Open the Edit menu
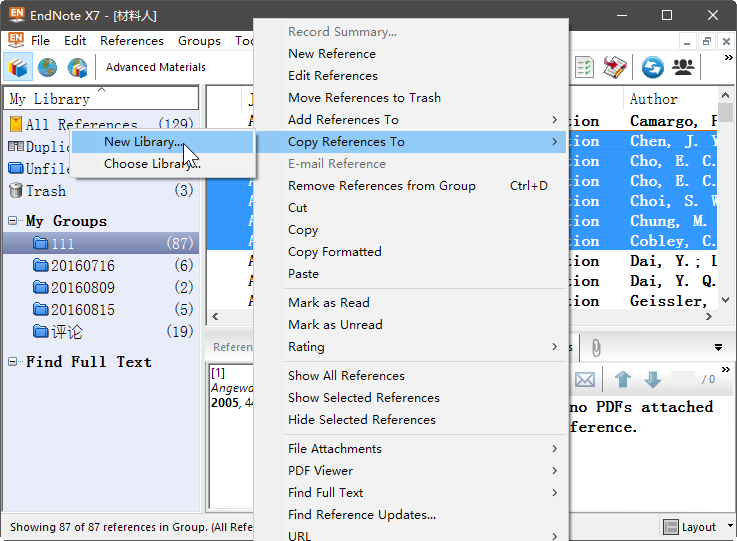Image resolution: width=737 pixels, height=541 pixels. point(75,41)
